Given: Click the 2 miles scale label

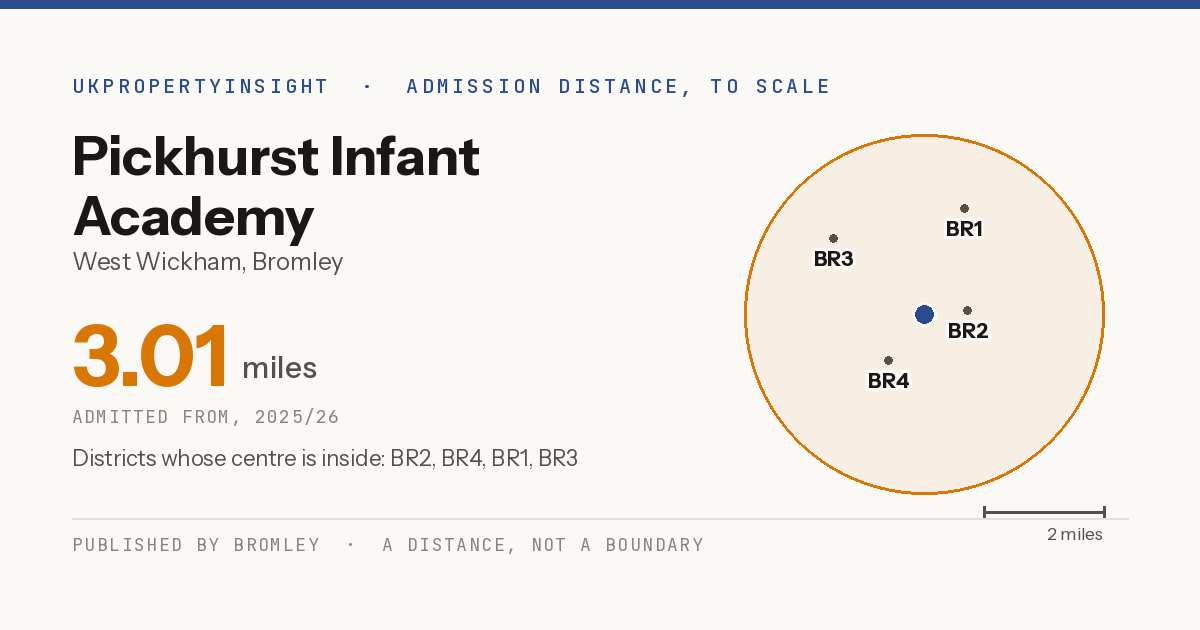Looking at the screenshot, I should pyautogui.click(x=1075, y=534).
